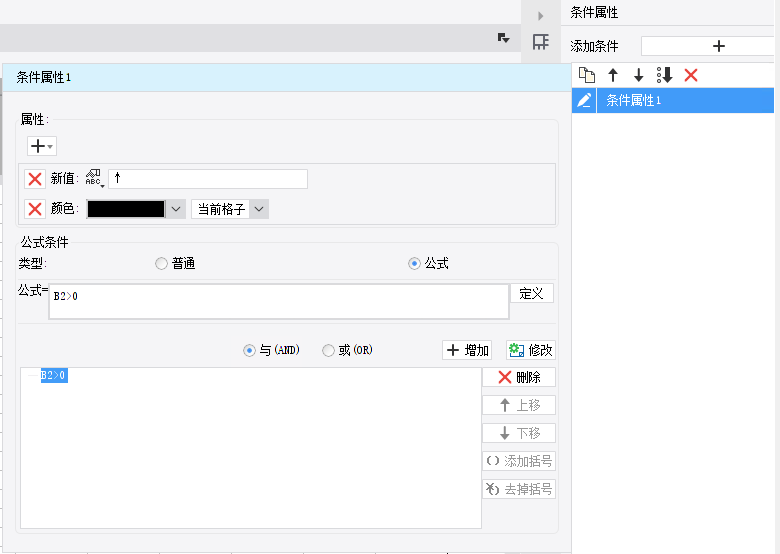
Task: Choose the 或(OR) radio option
Action: [x=328, y=351]
